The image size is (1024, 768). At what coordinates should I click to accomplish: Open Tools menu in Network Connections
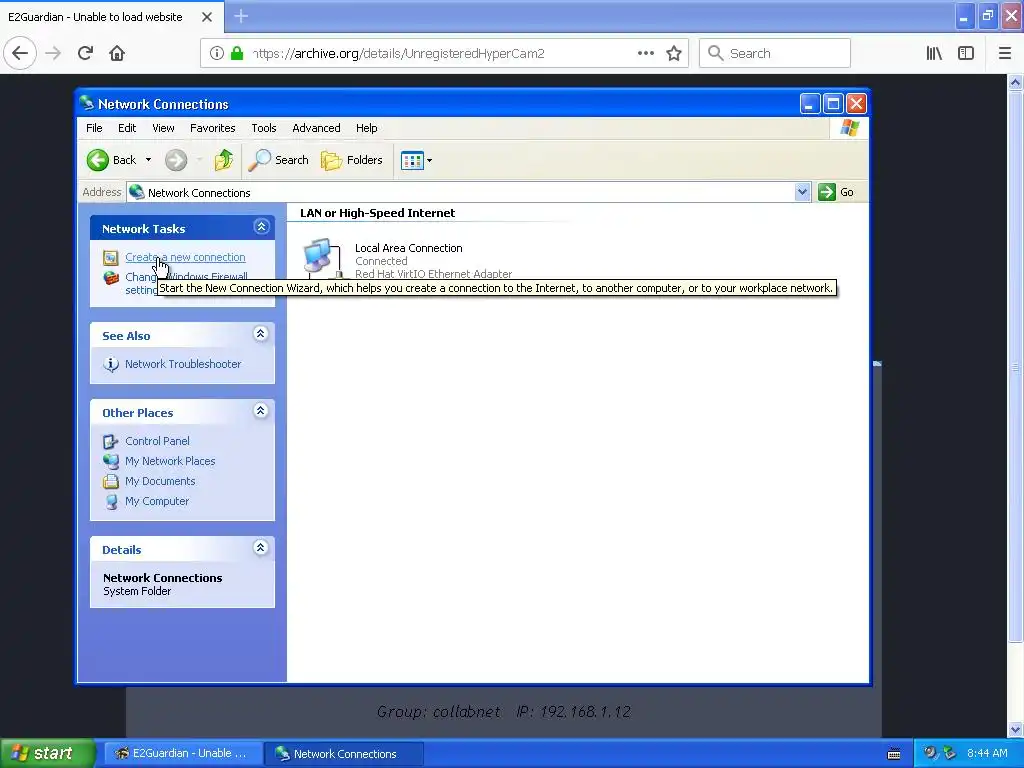(264, 128)
